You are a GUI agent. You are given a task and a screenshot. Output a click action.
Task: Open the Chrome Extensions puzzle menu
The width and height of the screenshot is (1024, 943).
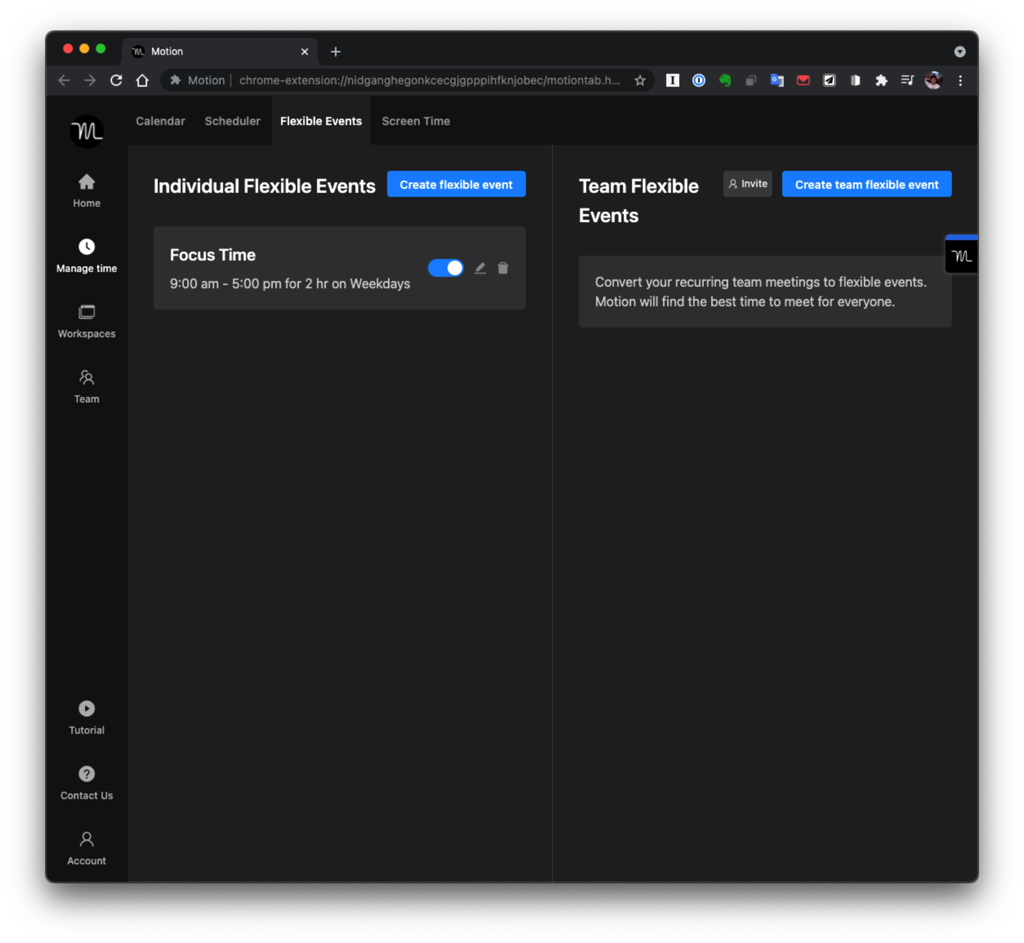(x=881, y=80)
